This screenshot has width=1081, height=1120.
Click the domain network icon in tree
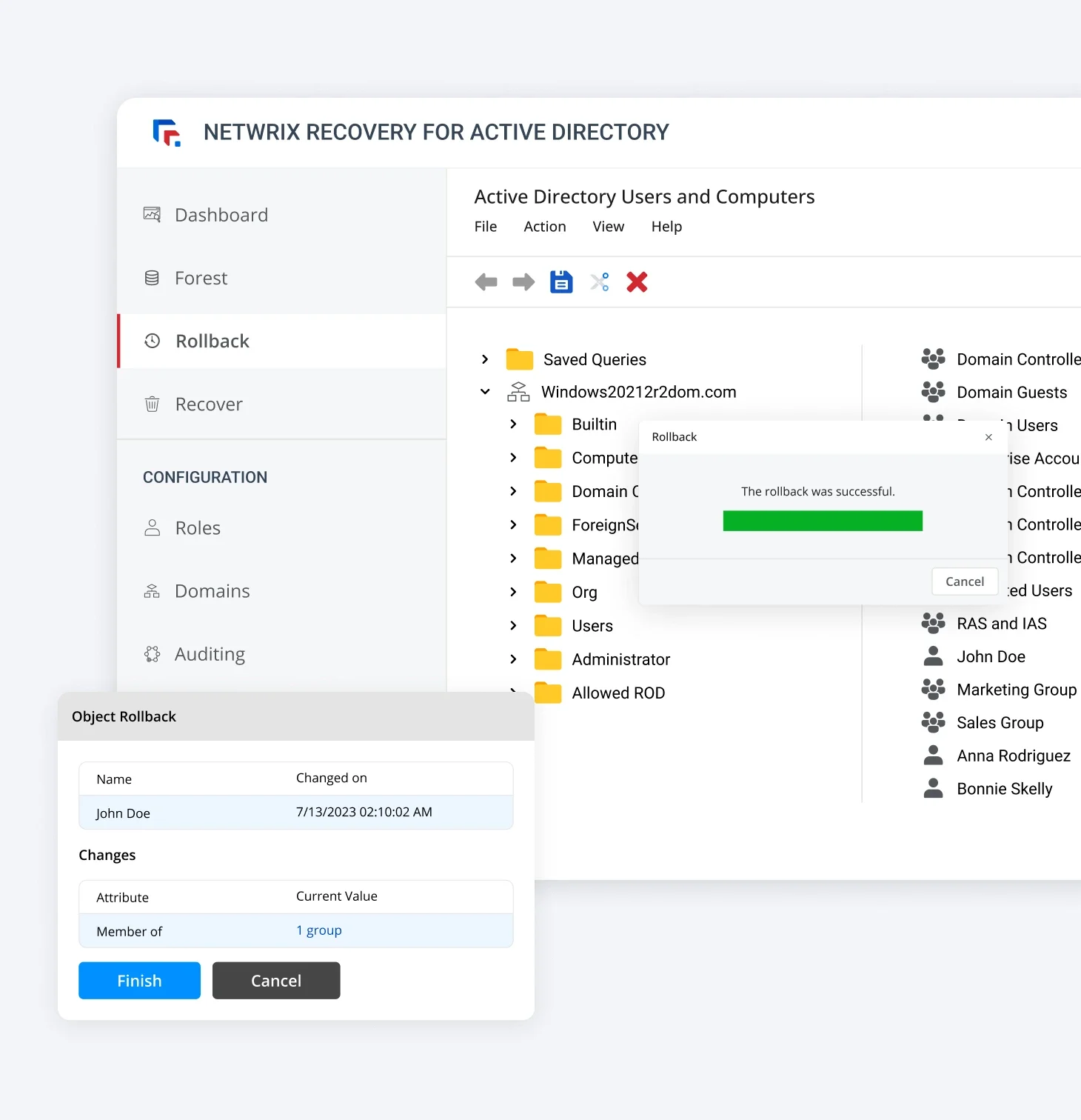(x=518, y=392)
